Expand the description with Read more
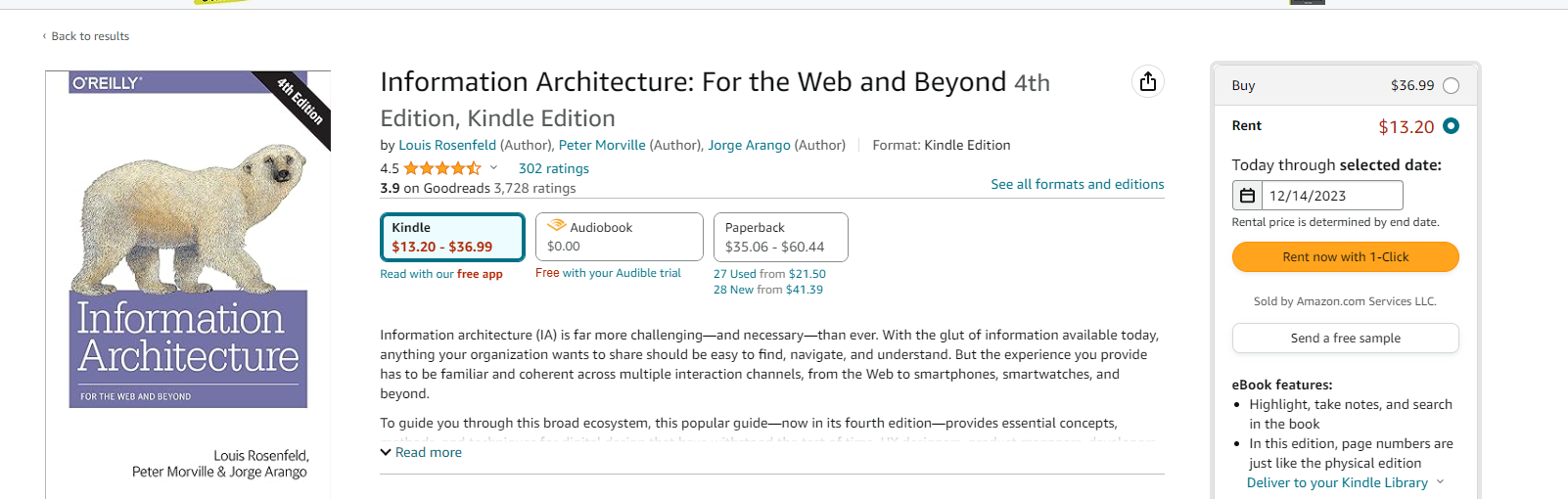1568x499 pixels. tap(421, 452)
